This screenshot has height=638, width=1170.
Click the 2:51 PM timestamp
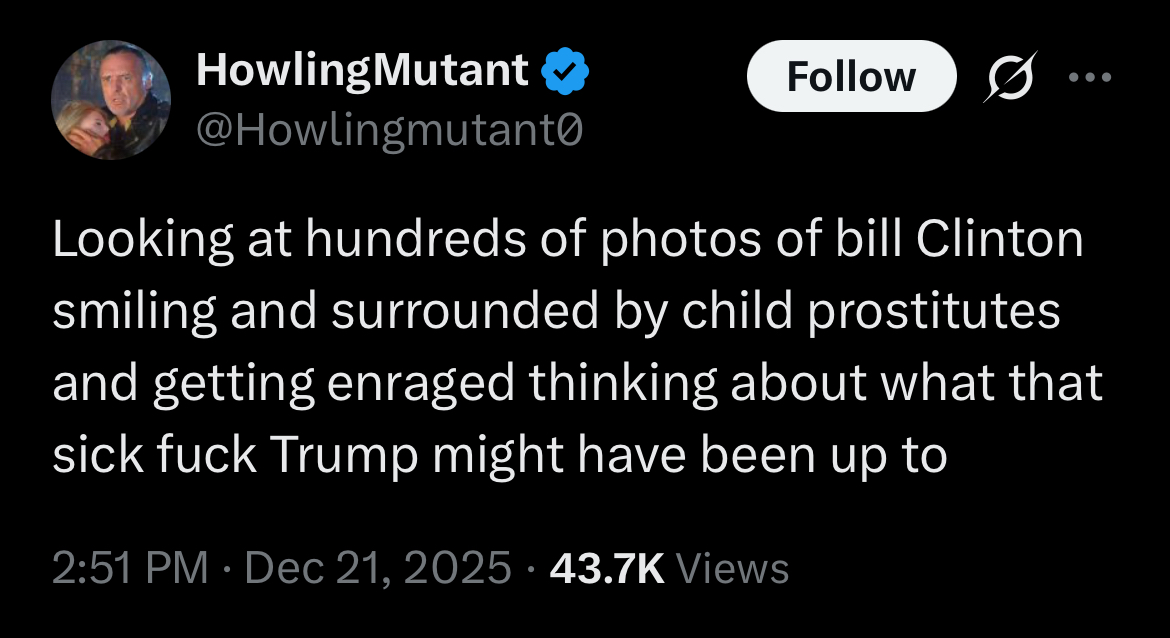point(130,568)
